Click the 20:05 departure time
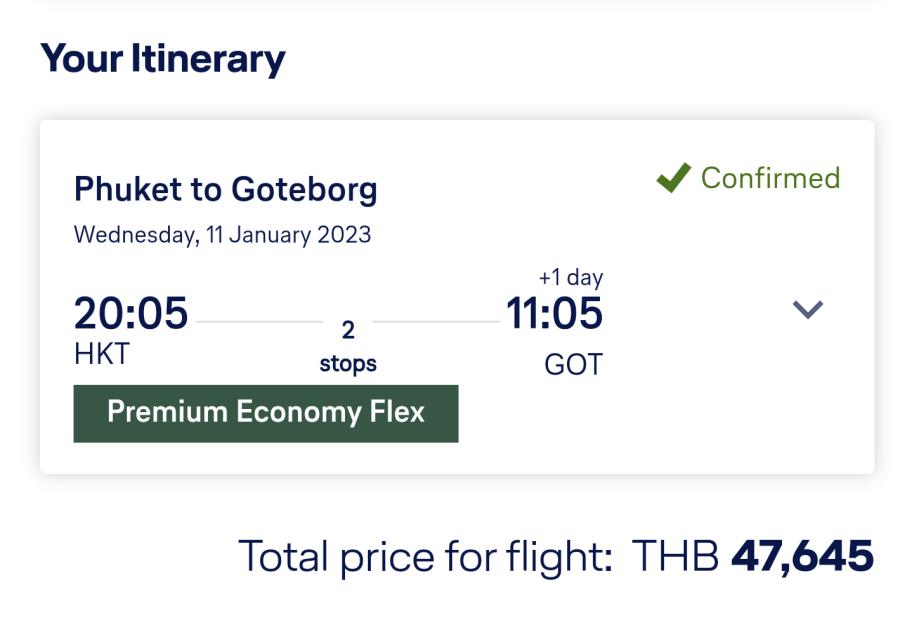 coord(131,314)
